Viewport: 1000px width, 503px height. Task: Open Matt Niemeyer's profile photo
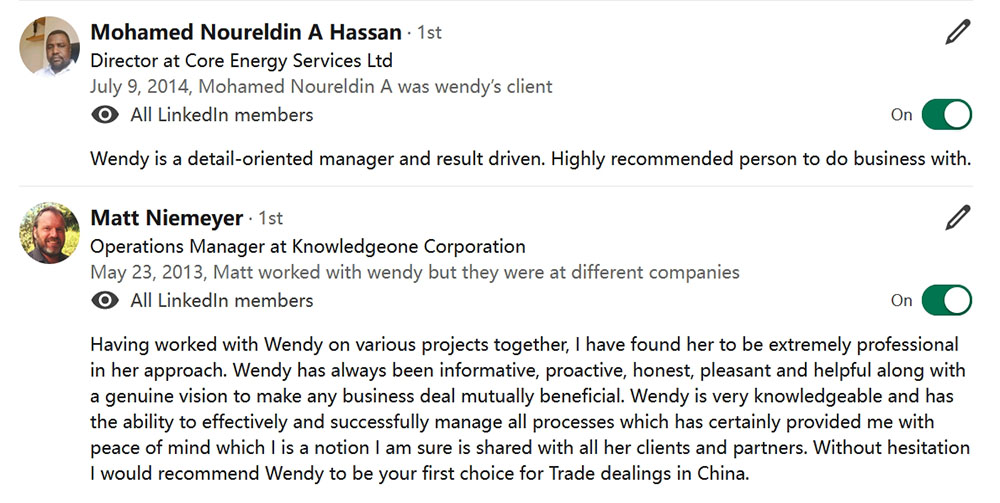coord(50,233)
